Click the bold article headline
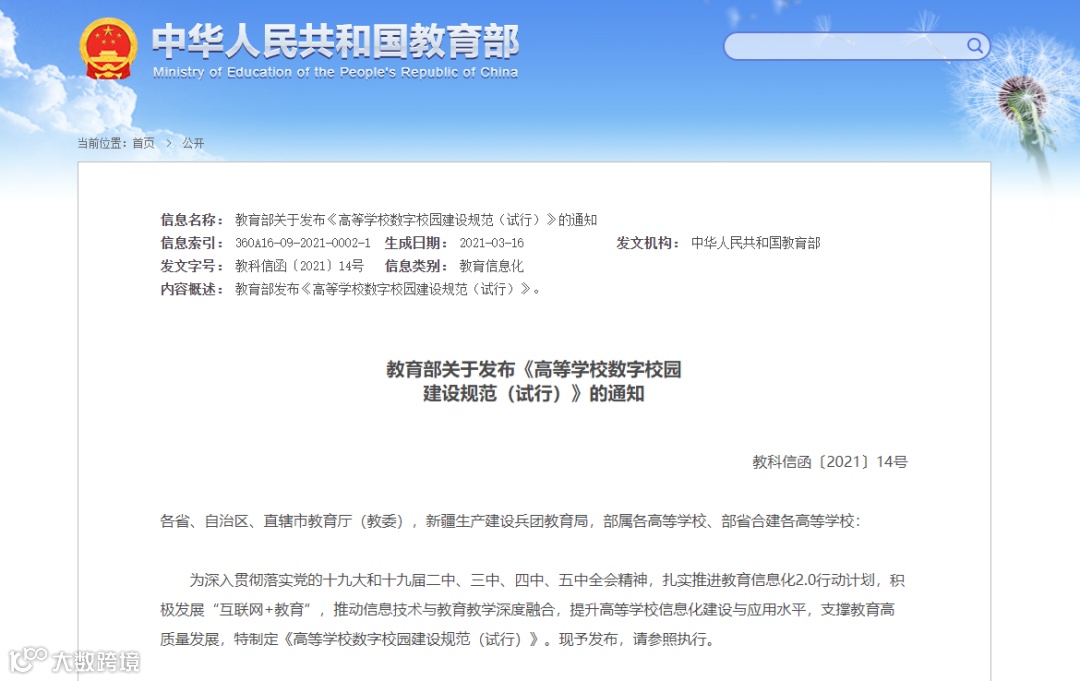The image size is (1080, 681). pos(534,381)
